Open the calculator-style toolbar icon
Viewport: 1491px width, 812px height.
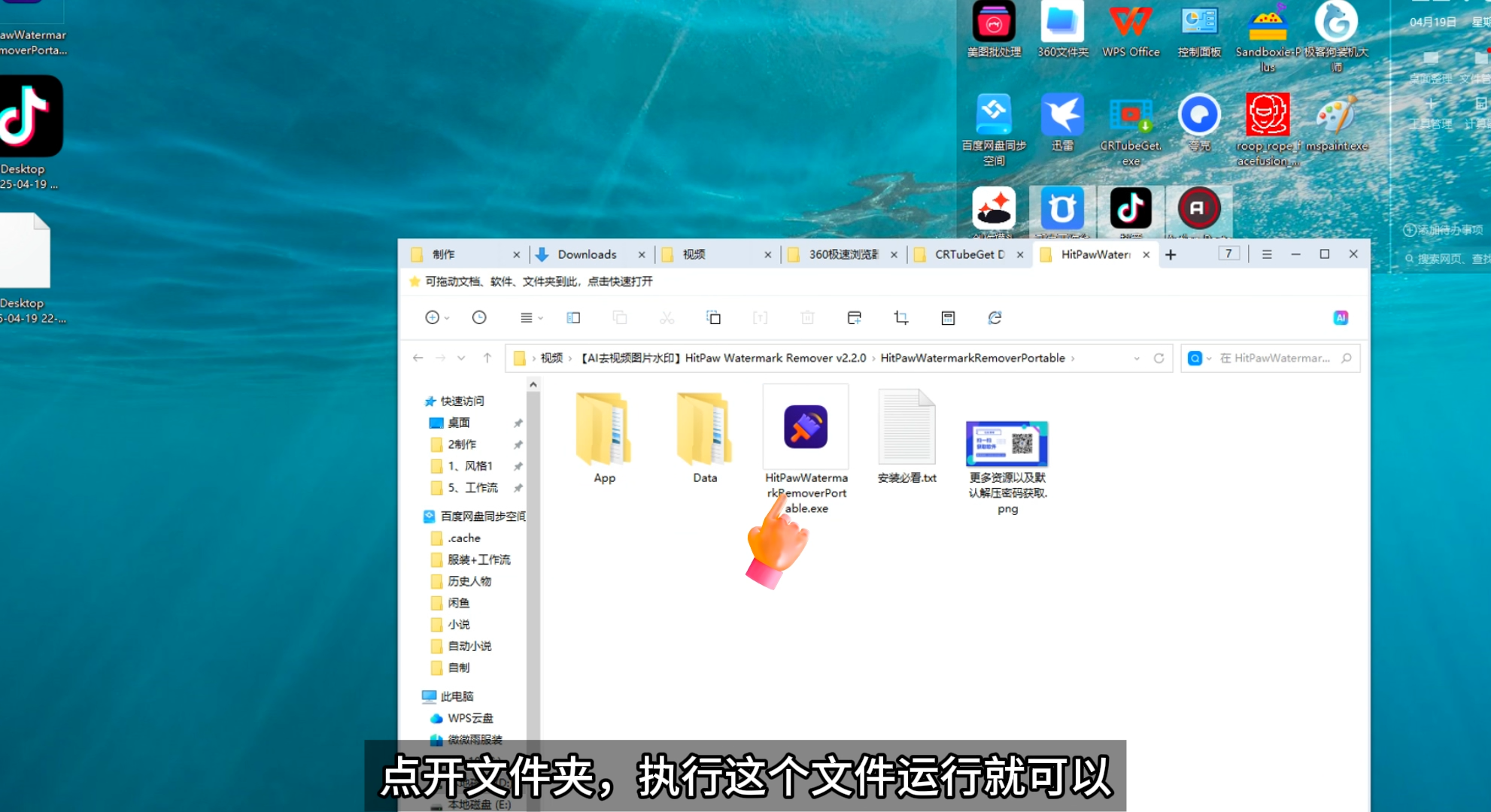click(948, 318)
